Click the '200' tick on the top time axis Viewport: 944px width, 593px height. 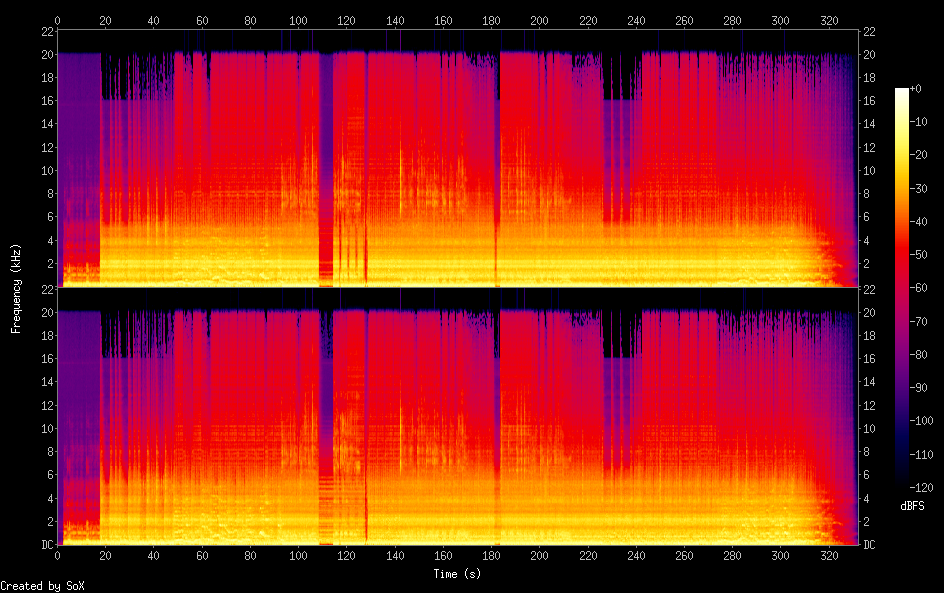[540, 20]
